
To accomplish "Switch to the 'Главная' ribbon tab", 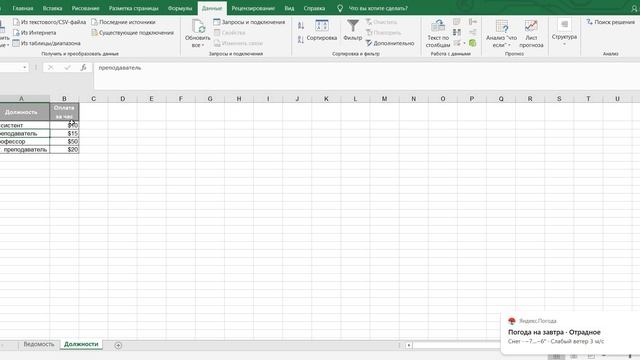I will [22, 8].
